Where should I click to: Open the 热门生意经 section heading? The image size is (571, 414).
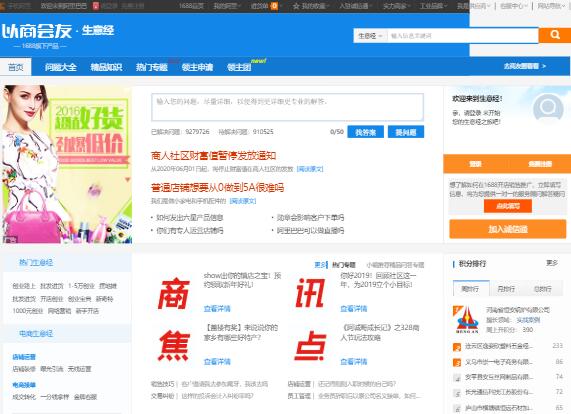[36, 262]
